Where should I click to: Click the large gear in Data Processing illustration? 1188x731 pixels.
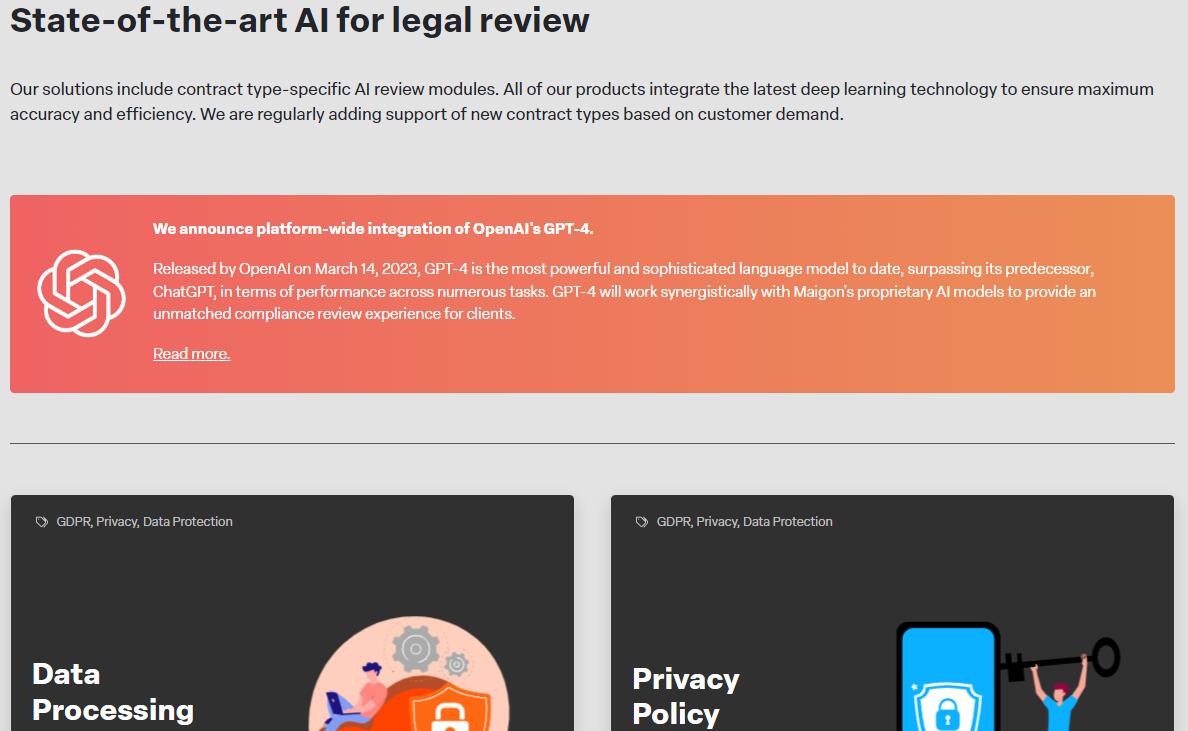click(415, 648)
